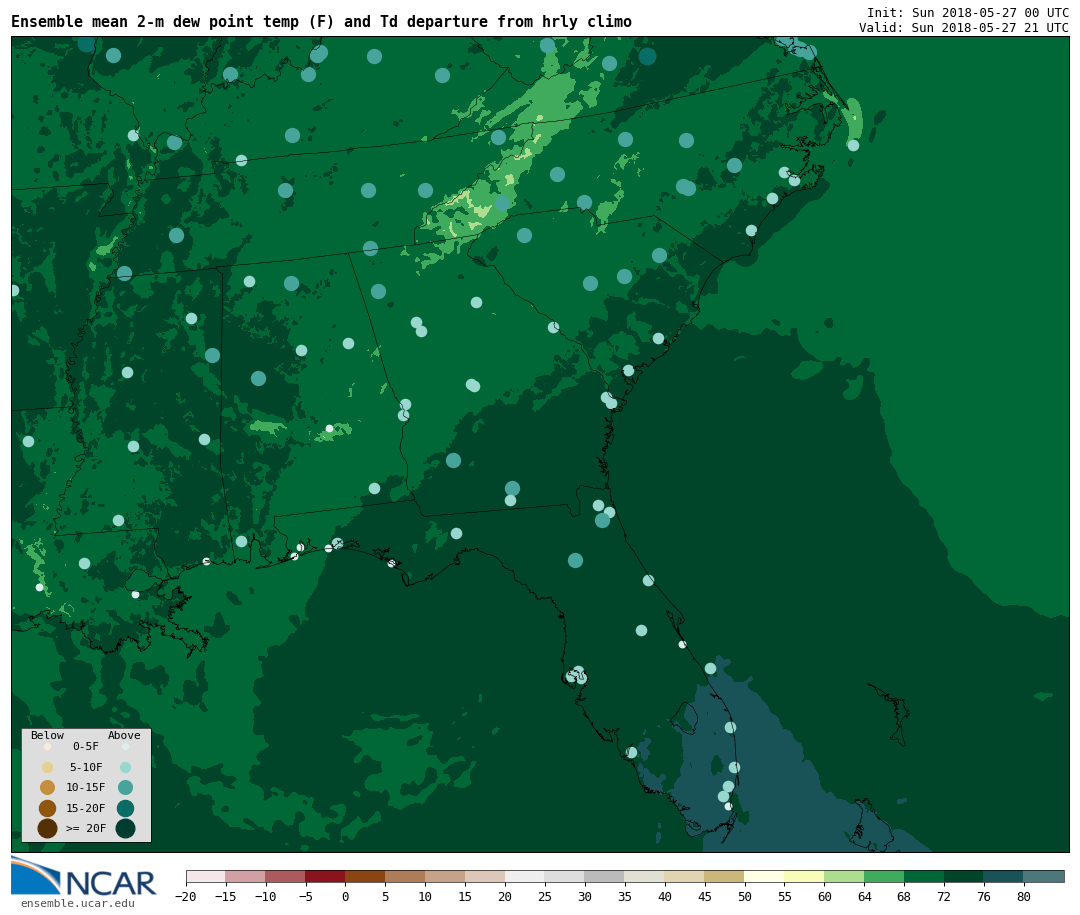Click the light green colorbar swatch between 60 and 64

click(844, 876)
